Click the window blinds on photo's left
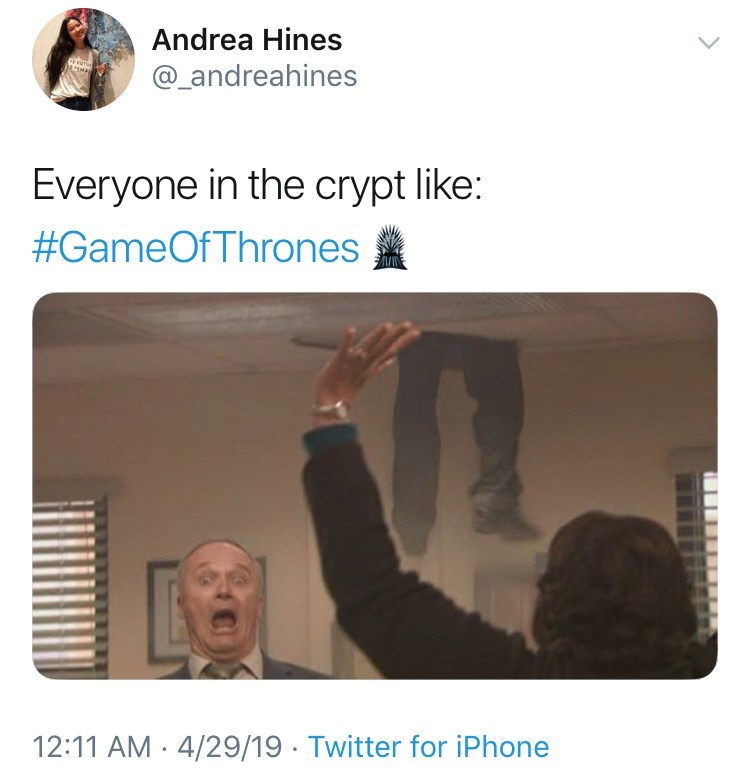Viewport: 750px width, 771px height. tap(70, 586)
